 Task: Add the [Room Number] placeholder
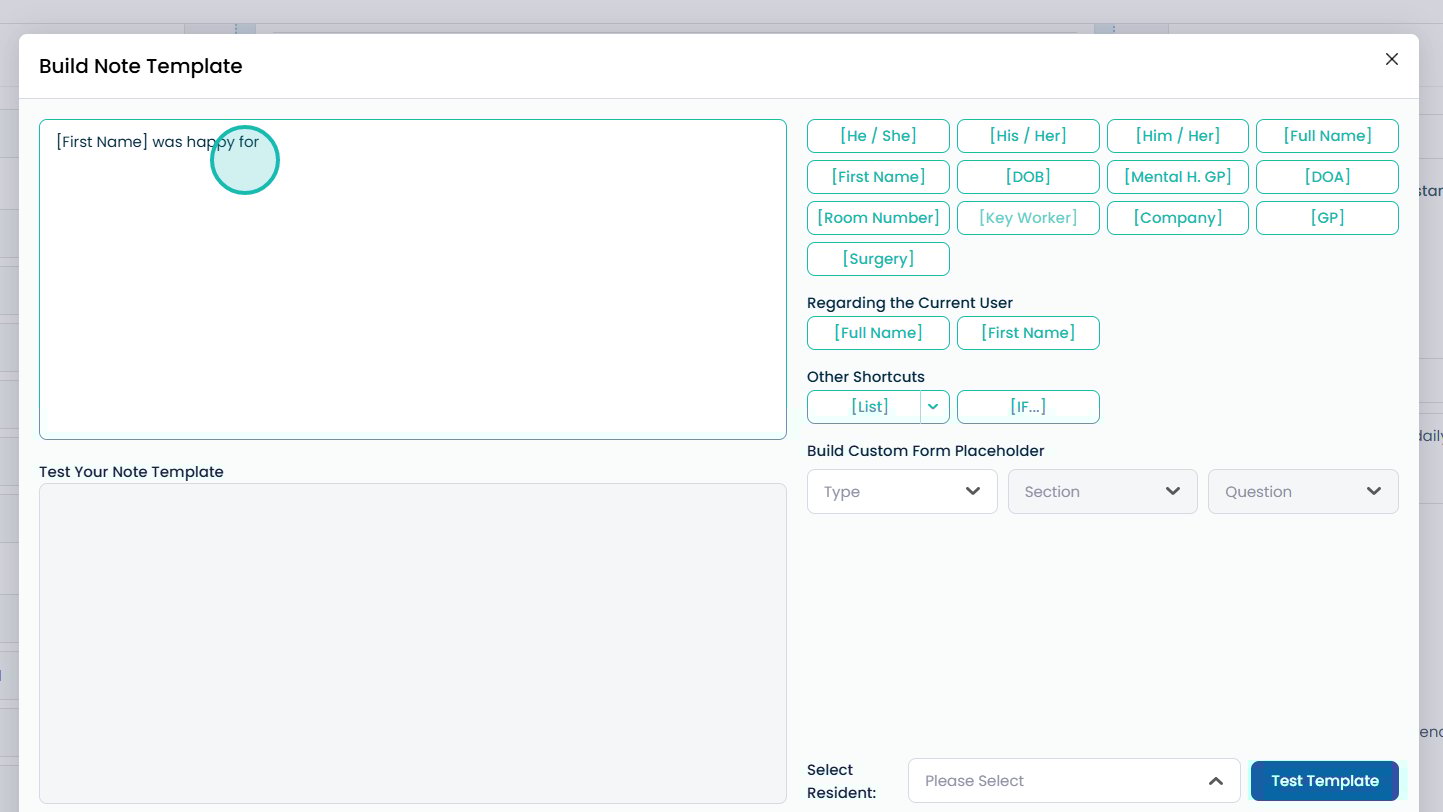[878, 218]
